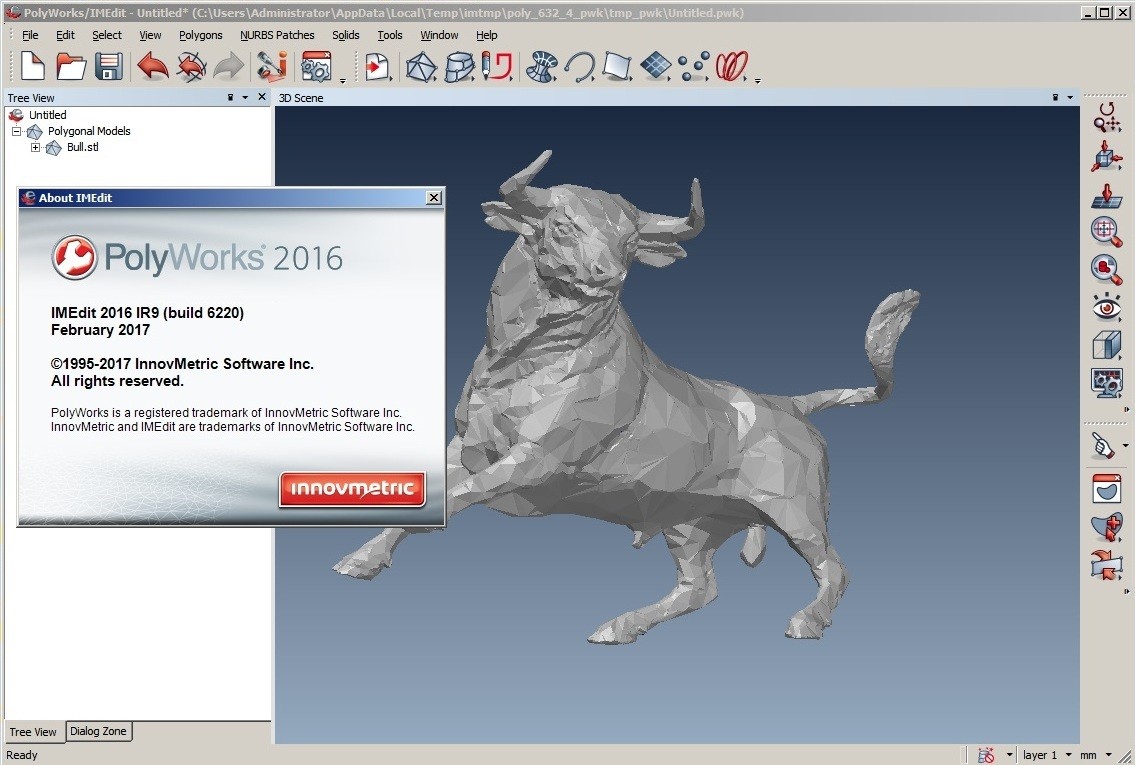Switch to the Dialog Zone tab
The width and height of the screenshot is (1135, 765).
(x=98, y=731)
